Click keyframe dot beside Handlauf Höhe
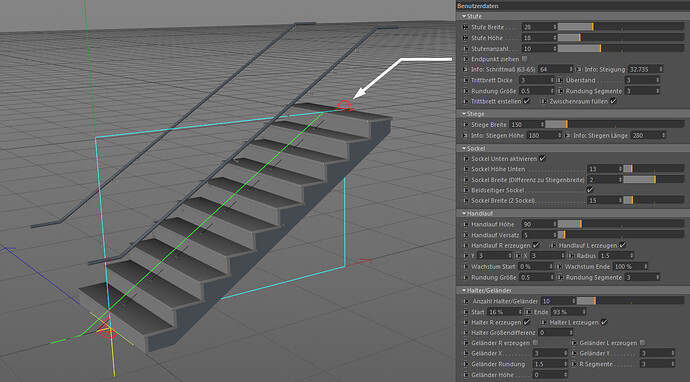The width and height of the screenshot is (690, 382). point(466,224)
